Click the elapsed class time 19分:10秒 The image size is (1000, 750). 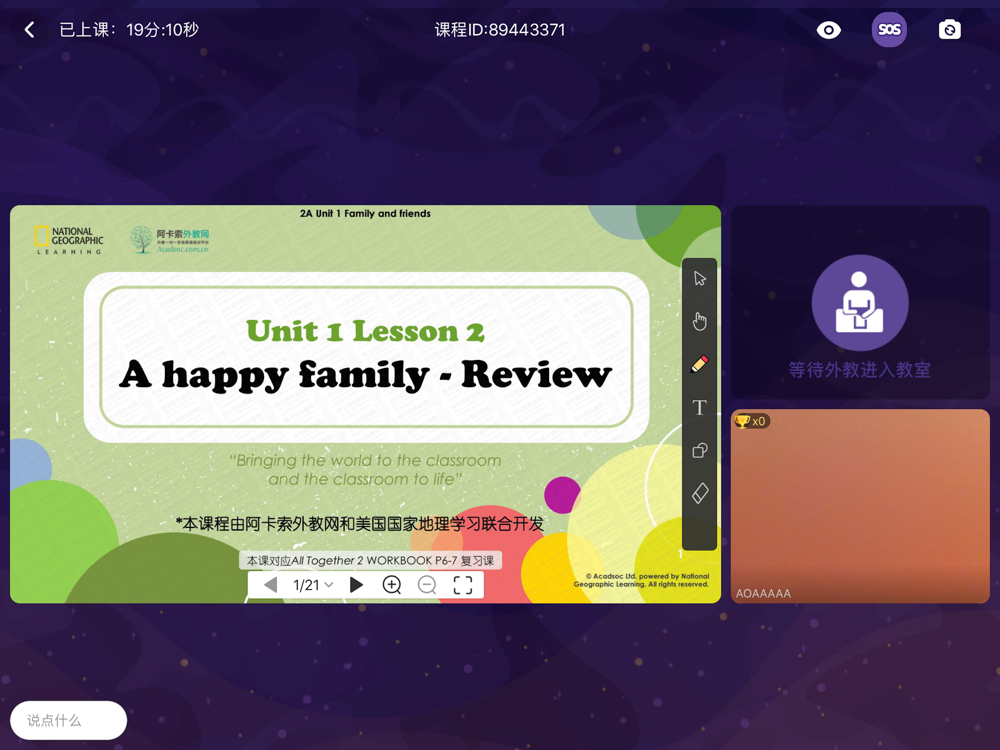[x=162, y=30]
